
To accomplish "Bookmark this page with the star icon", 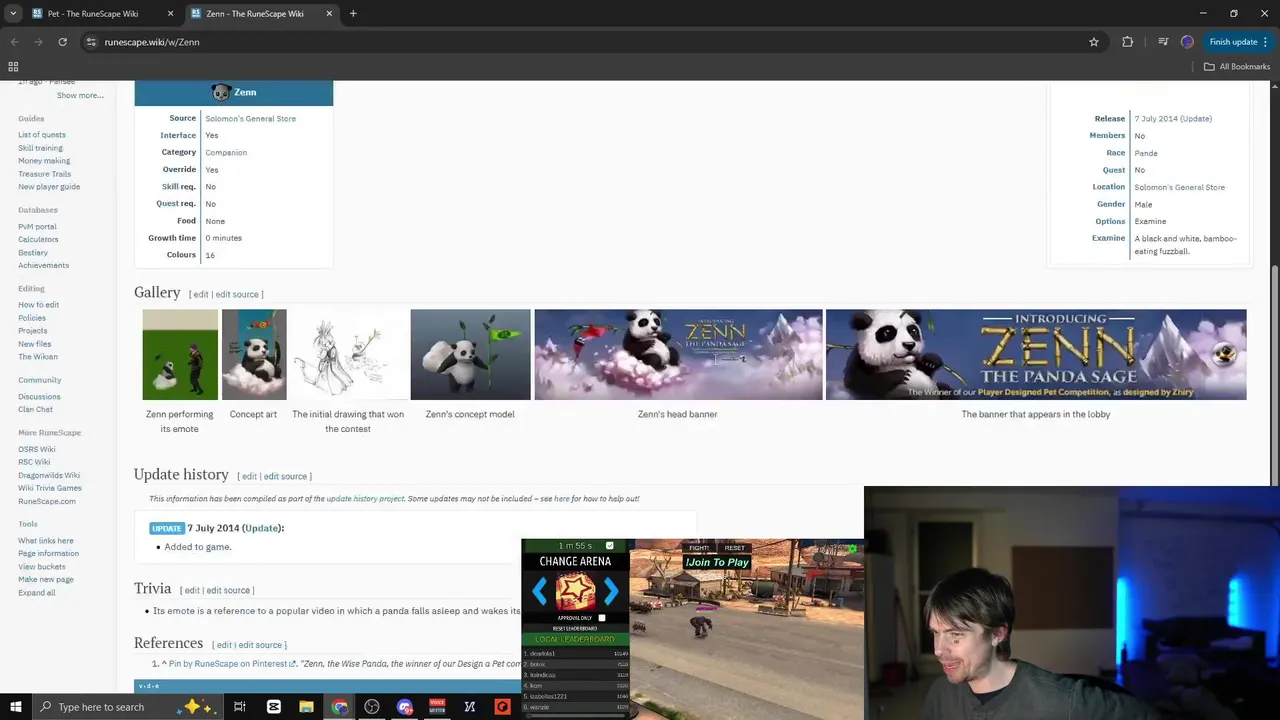I will [1094, 42].
